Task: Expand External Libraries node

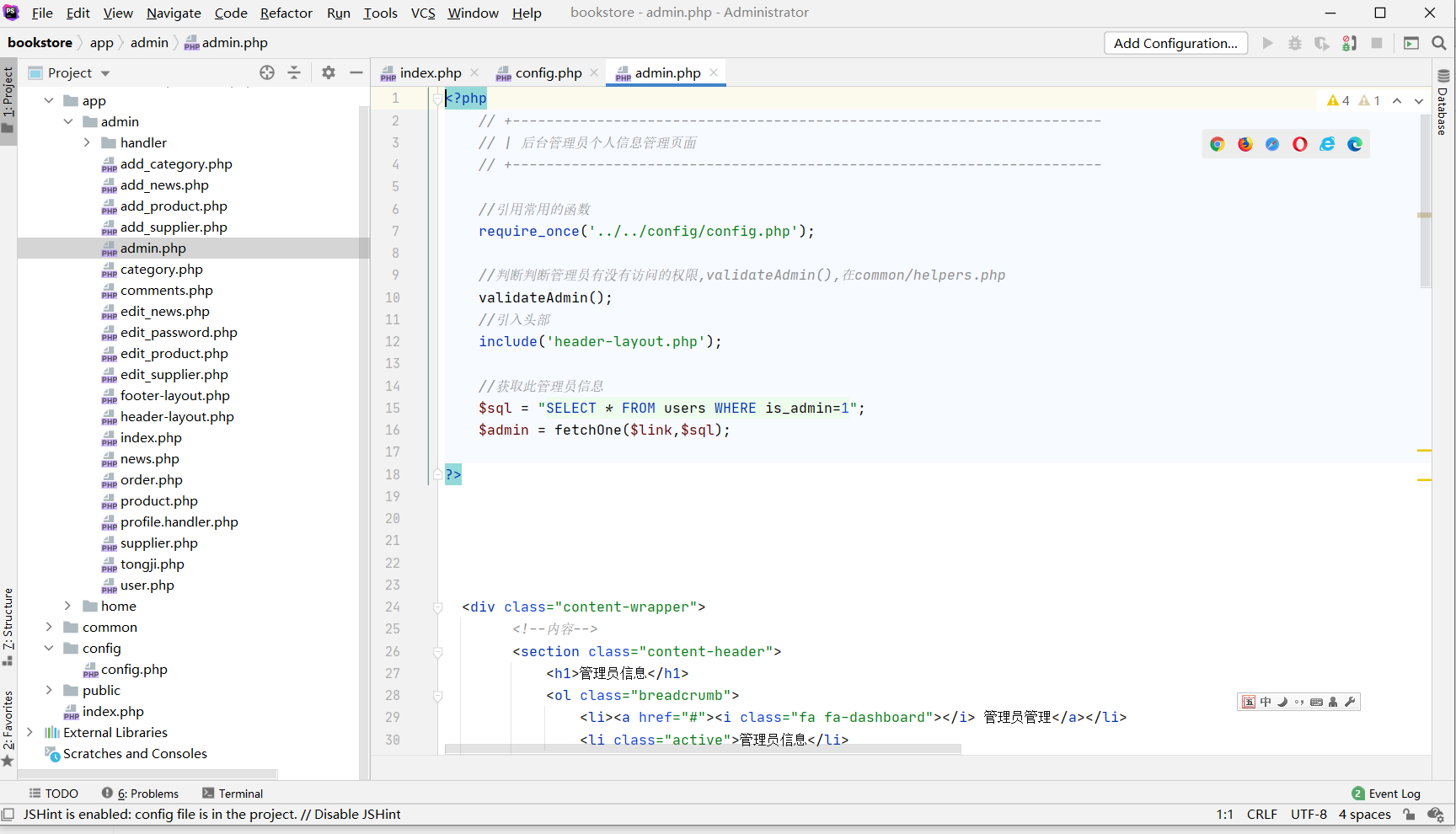Action: click(x=29, y=732)
